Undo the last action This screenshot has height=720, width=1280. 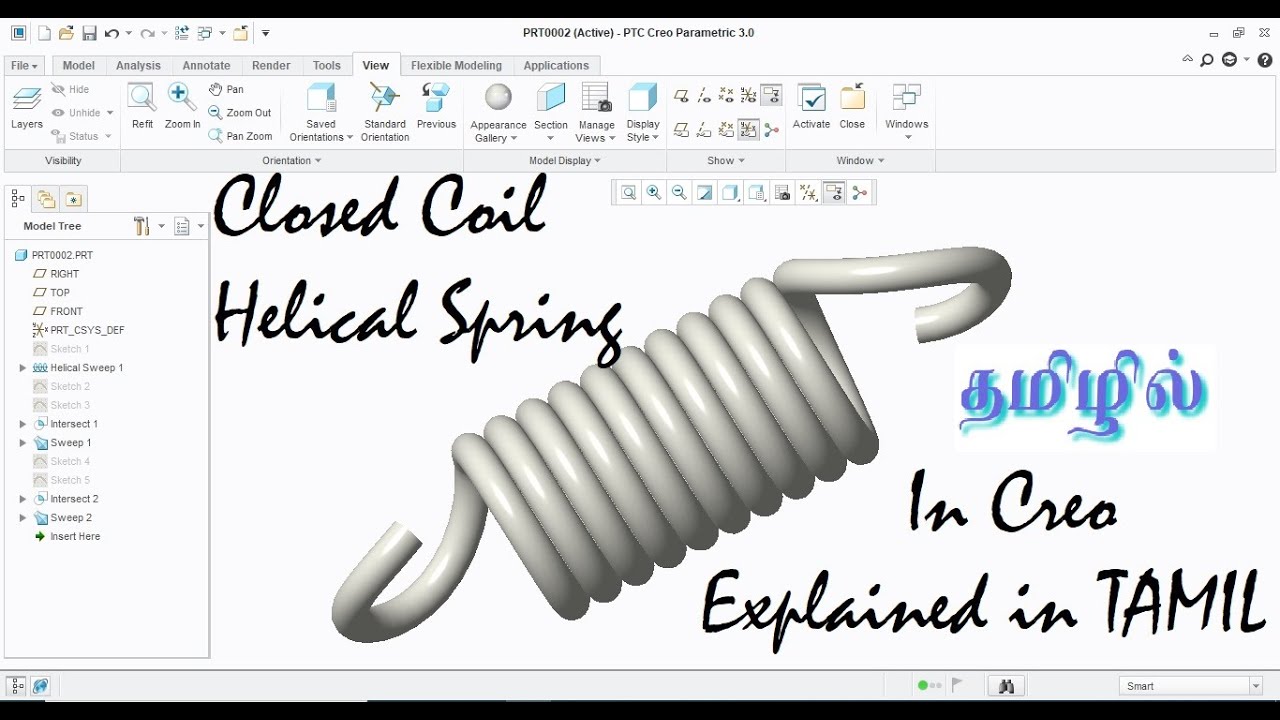click(112, 33)
